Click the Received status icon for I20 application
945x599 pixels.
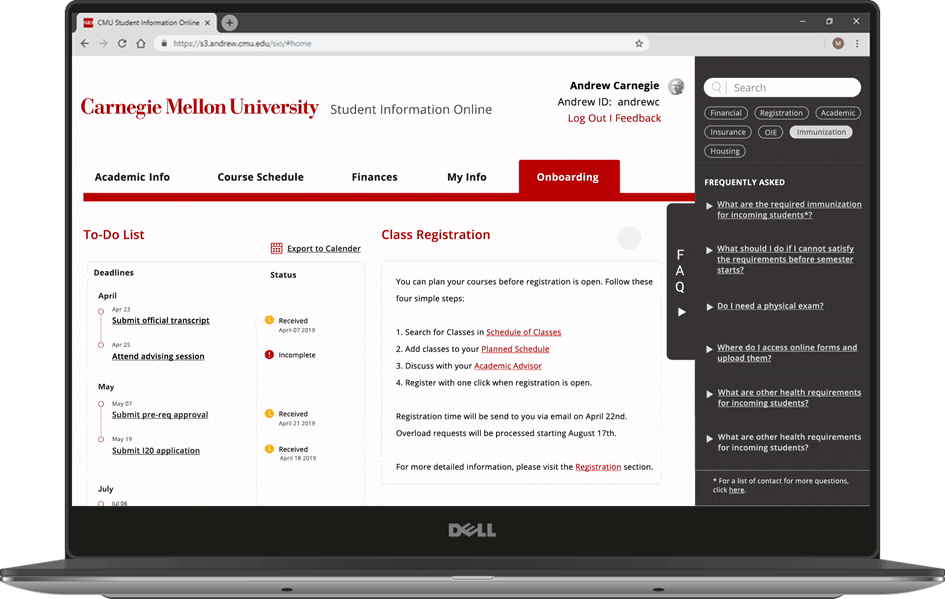(269, 448)
